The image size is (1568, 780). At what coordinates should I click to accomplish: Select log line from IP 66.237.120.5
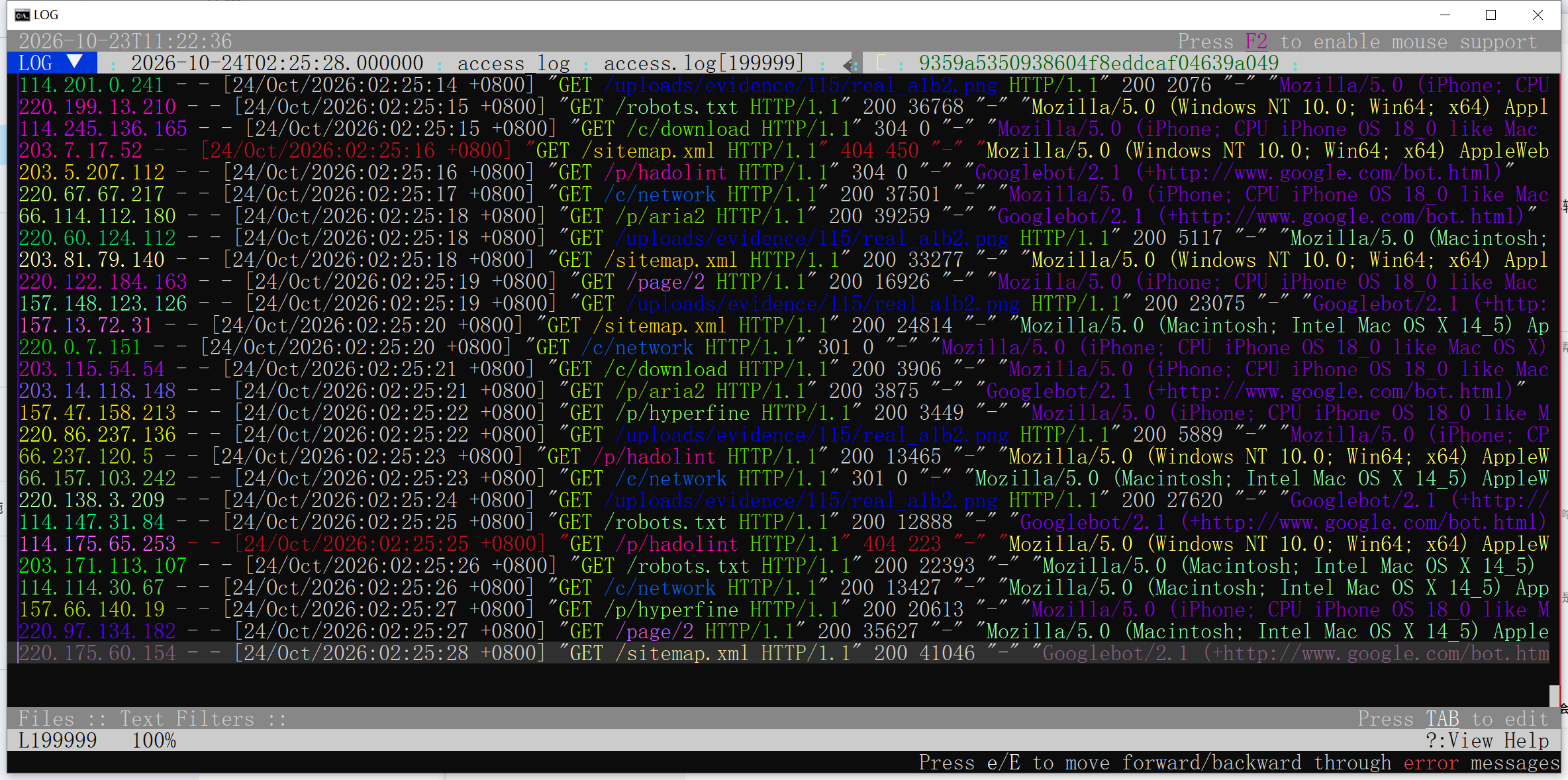tap(783, 456)
